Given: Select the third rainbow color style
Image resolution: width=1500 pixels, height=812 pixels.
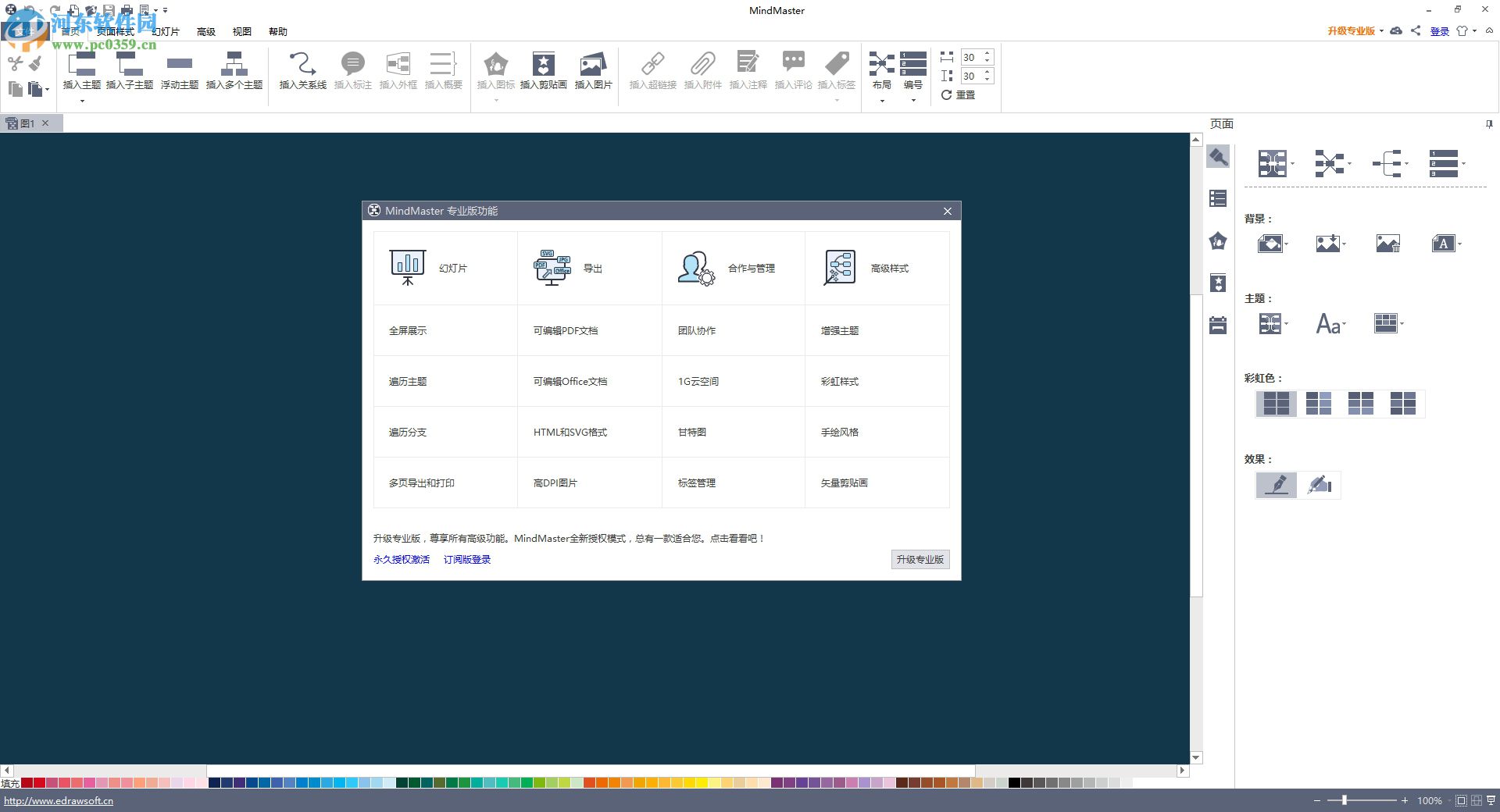Looking at the screenshot, I should pos(1361,404).
